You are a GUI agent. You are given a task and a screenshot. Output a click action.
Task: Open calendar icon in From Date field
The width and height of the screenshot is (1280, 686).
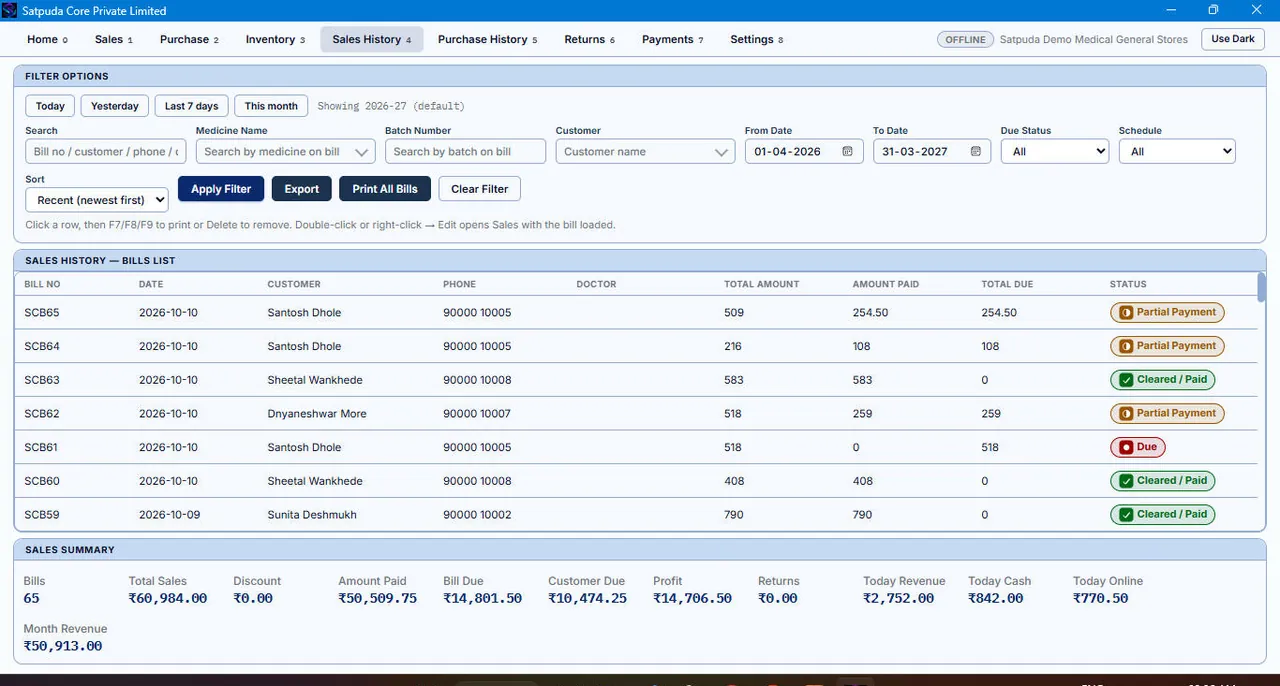[847, 152]
